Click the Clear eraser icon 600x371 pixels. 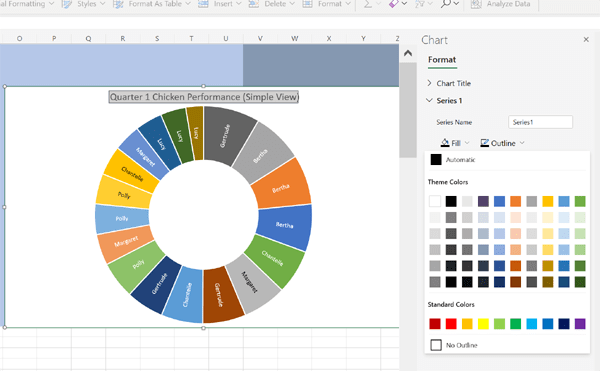(393, 4)
